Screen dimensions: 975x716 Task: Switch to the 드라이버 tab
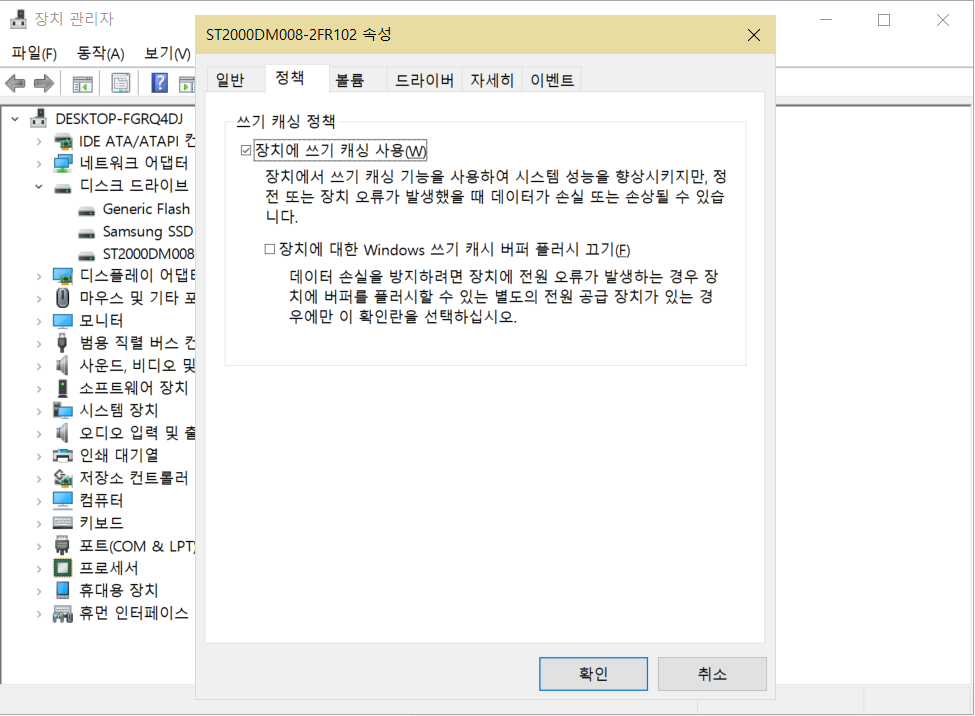click(423, 79)
